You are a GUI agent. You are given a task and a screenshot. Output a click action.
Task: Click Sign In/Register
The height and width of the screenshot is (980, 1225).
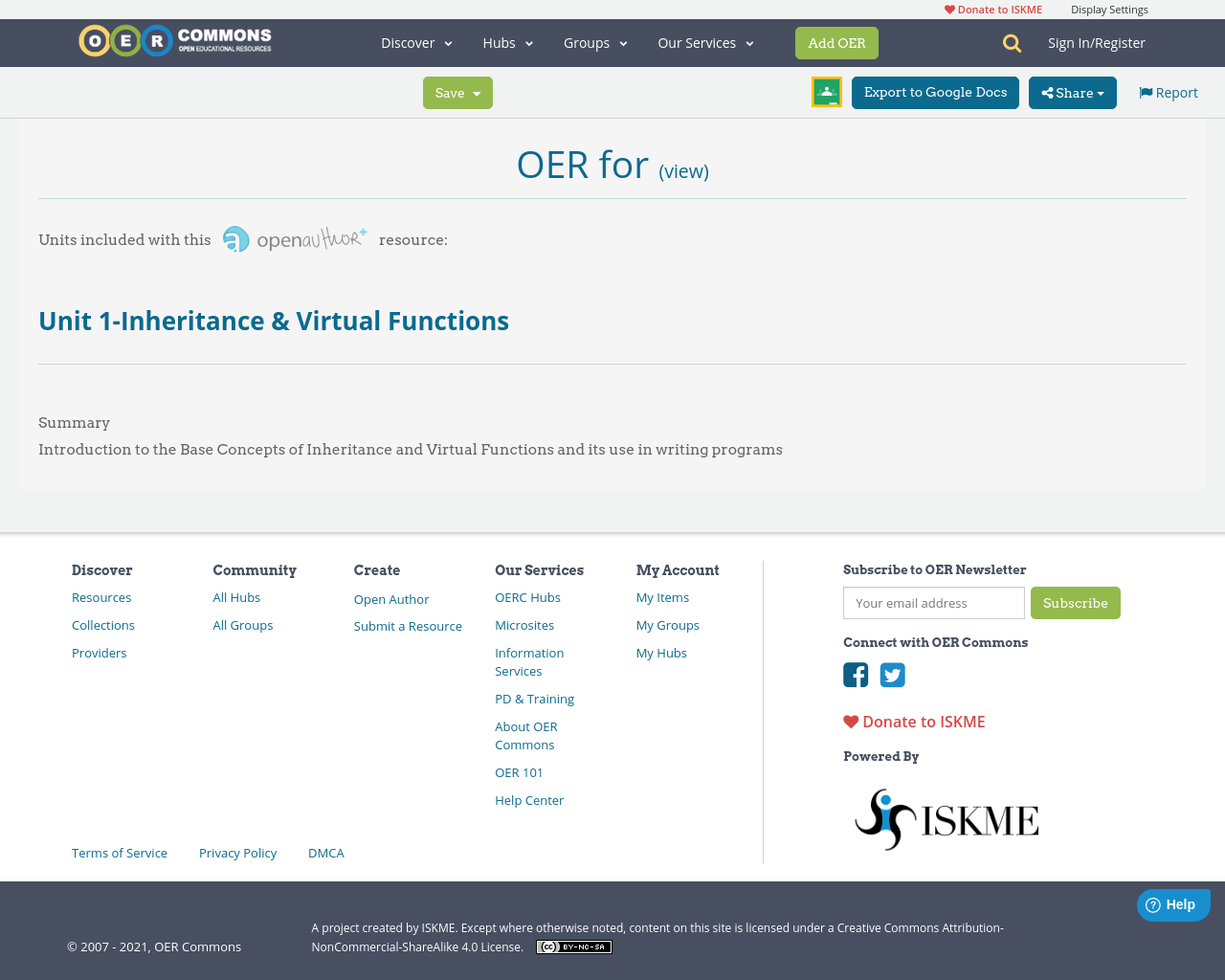pyautogui.click(x=1096, y=41)
